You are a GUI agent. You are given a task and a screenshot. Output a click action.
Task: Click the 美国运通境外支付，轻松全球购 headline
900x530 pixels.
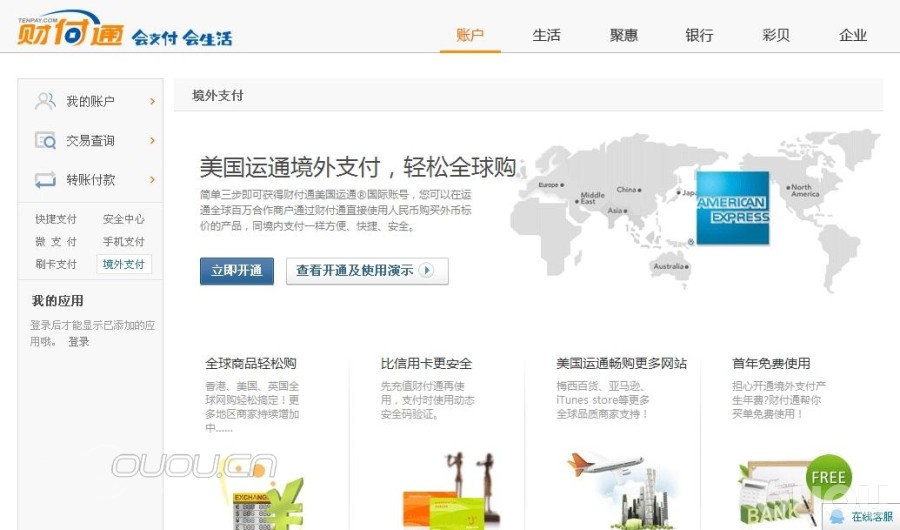pos(358,167)
